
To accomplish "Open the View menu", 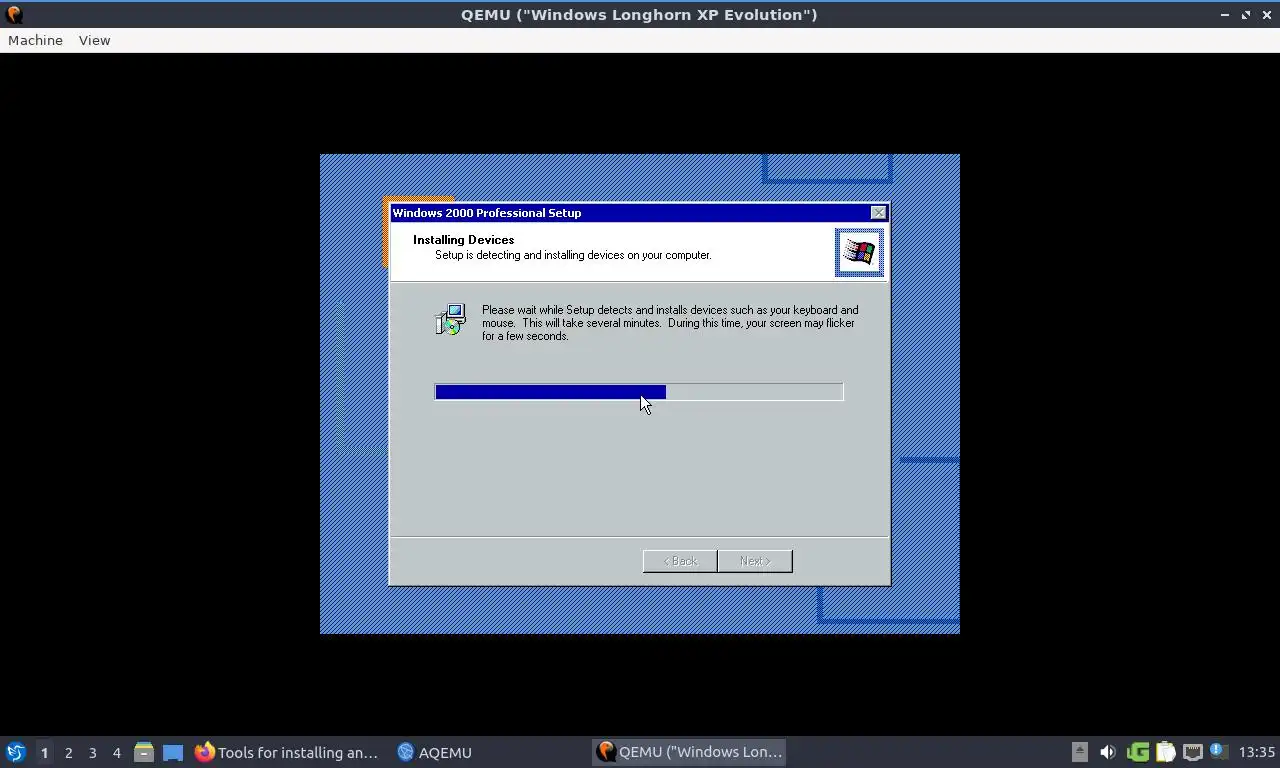I will pyautogui.click(x=94, y=40).
